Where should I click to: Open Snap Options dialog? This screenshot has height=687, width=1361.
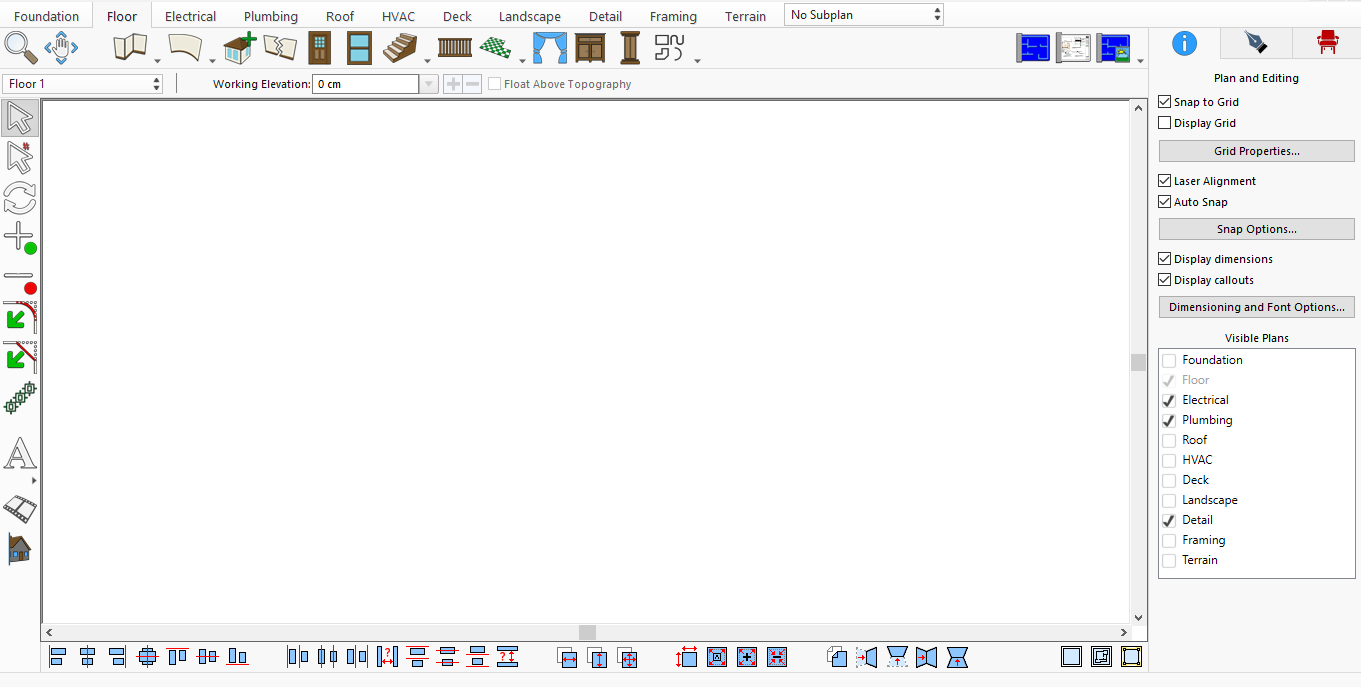[1257, 229]
